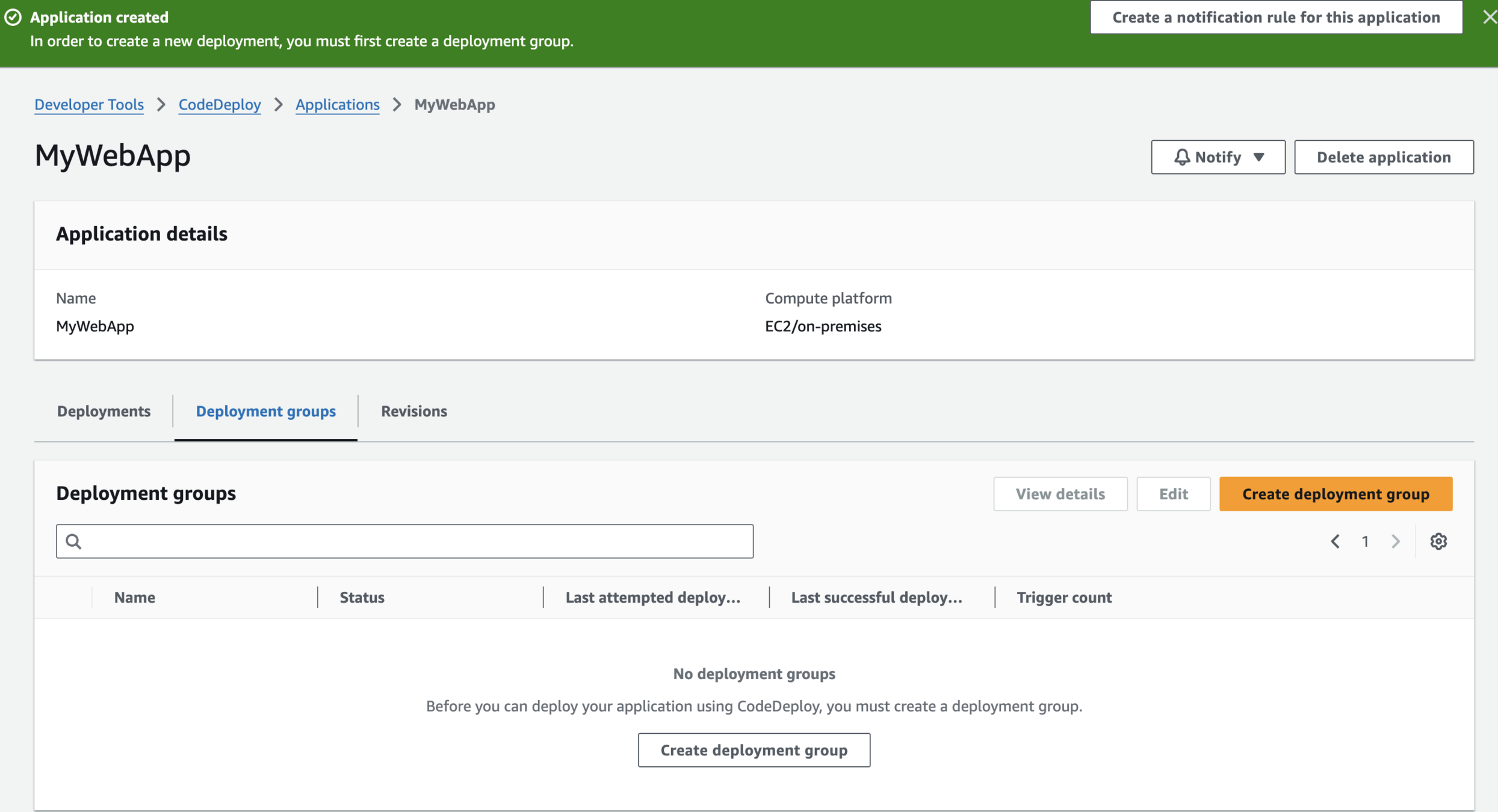Image resolution: width=1498 pixels, height=812 pixels.
Task: Open the Revisions tab
Action: pyautogui.click(x=413, y=411)
